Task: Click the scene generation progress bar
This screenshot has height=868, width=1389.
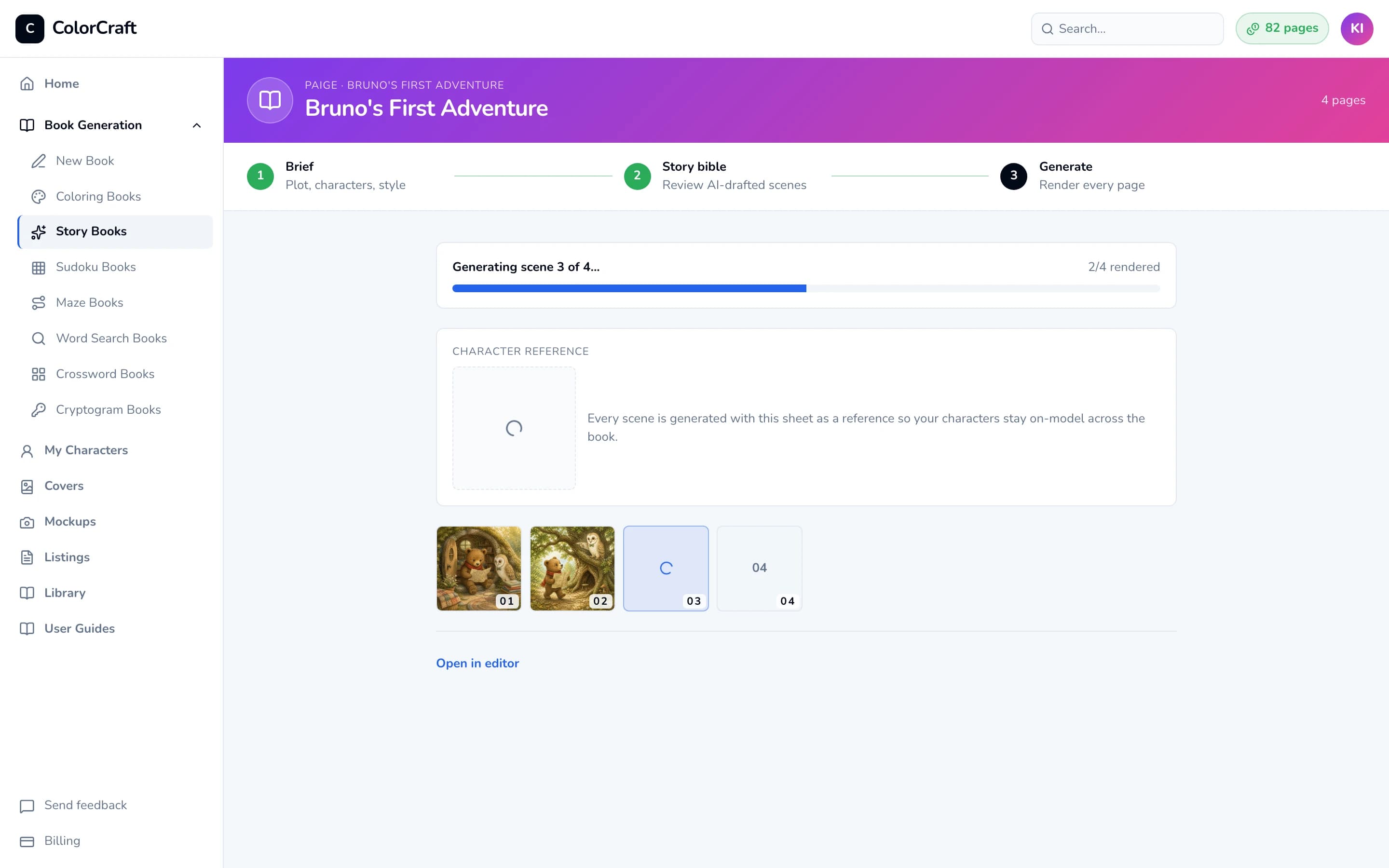Action: (806, 288)
